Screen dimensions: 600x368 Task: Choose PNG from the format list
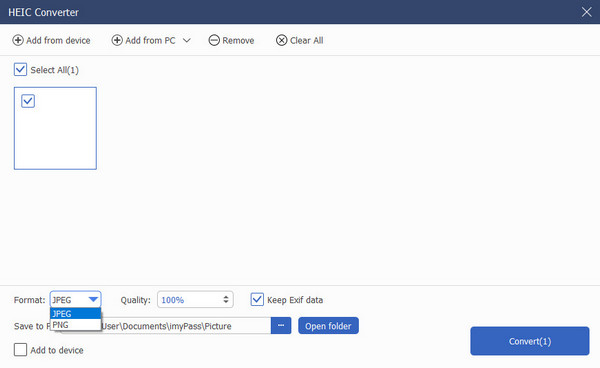pyautogui.click(x=75, y=325)
